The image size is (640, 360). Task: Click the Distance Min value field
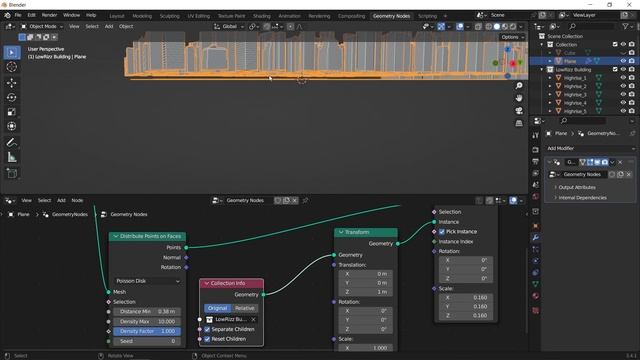click(147, 311)
